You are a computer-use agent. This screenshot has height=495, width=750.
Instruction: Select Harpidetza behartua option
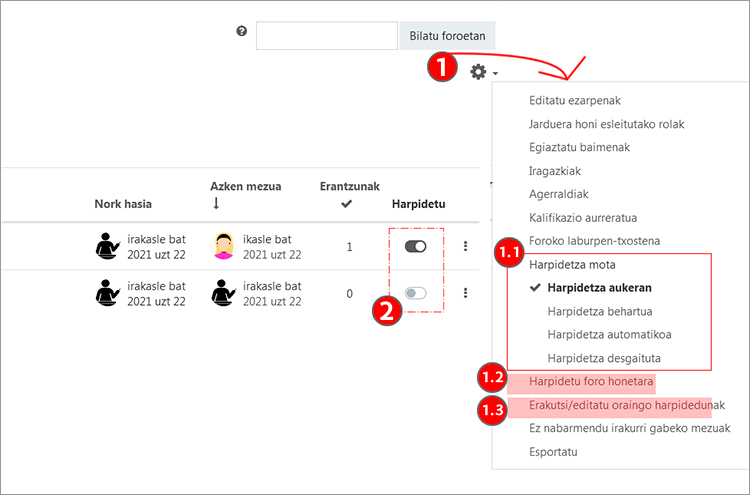point(599,312)
